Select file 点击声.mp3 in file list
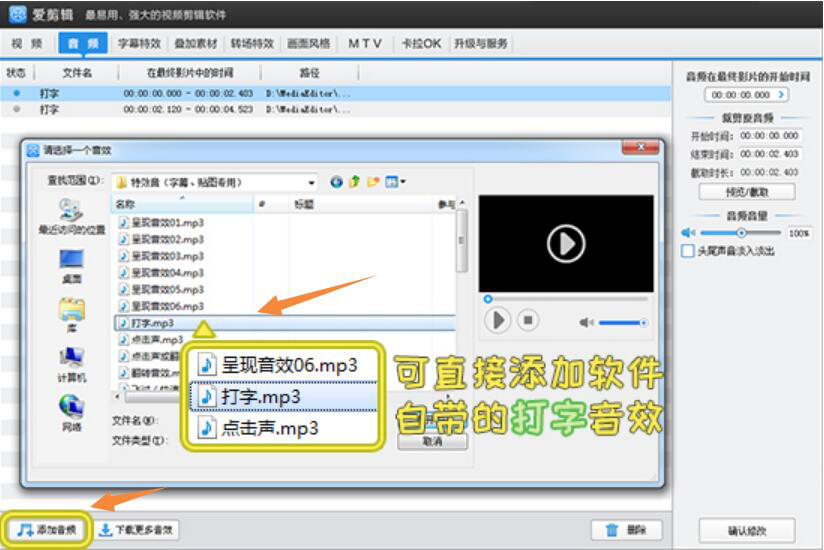This screenshot has height=550, width=824. 151,340
